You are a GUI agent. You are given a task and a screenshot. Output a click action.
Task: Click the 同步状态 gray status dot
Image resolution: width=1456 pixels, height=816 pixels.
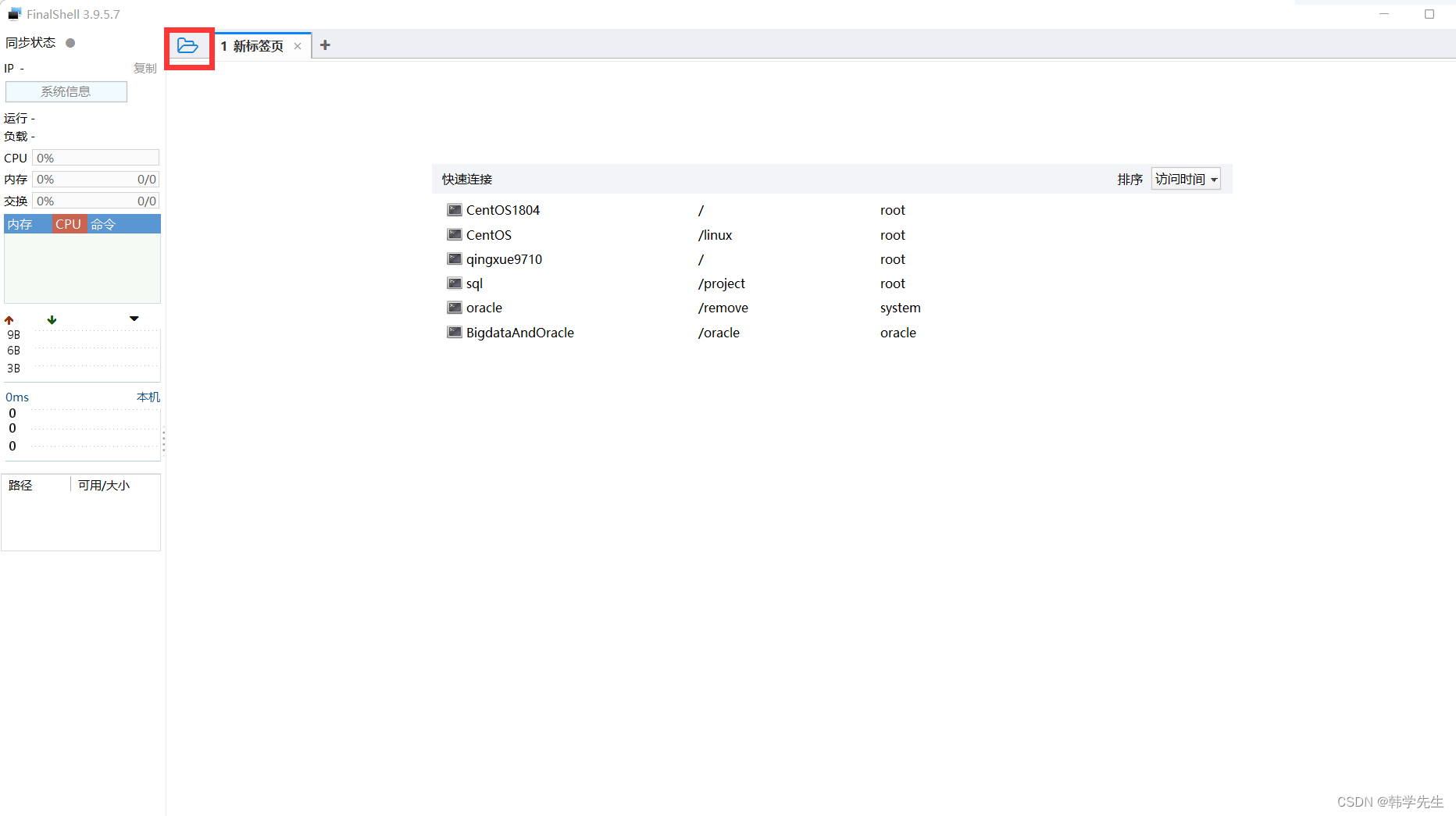click(70, 43)
